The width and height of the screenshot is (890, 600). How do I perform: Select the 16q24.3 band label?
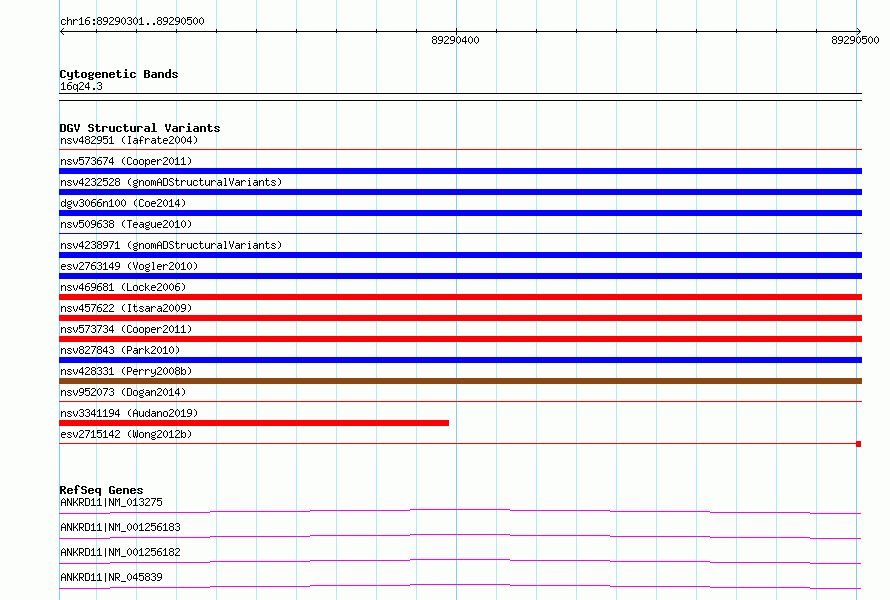point(81,86)
